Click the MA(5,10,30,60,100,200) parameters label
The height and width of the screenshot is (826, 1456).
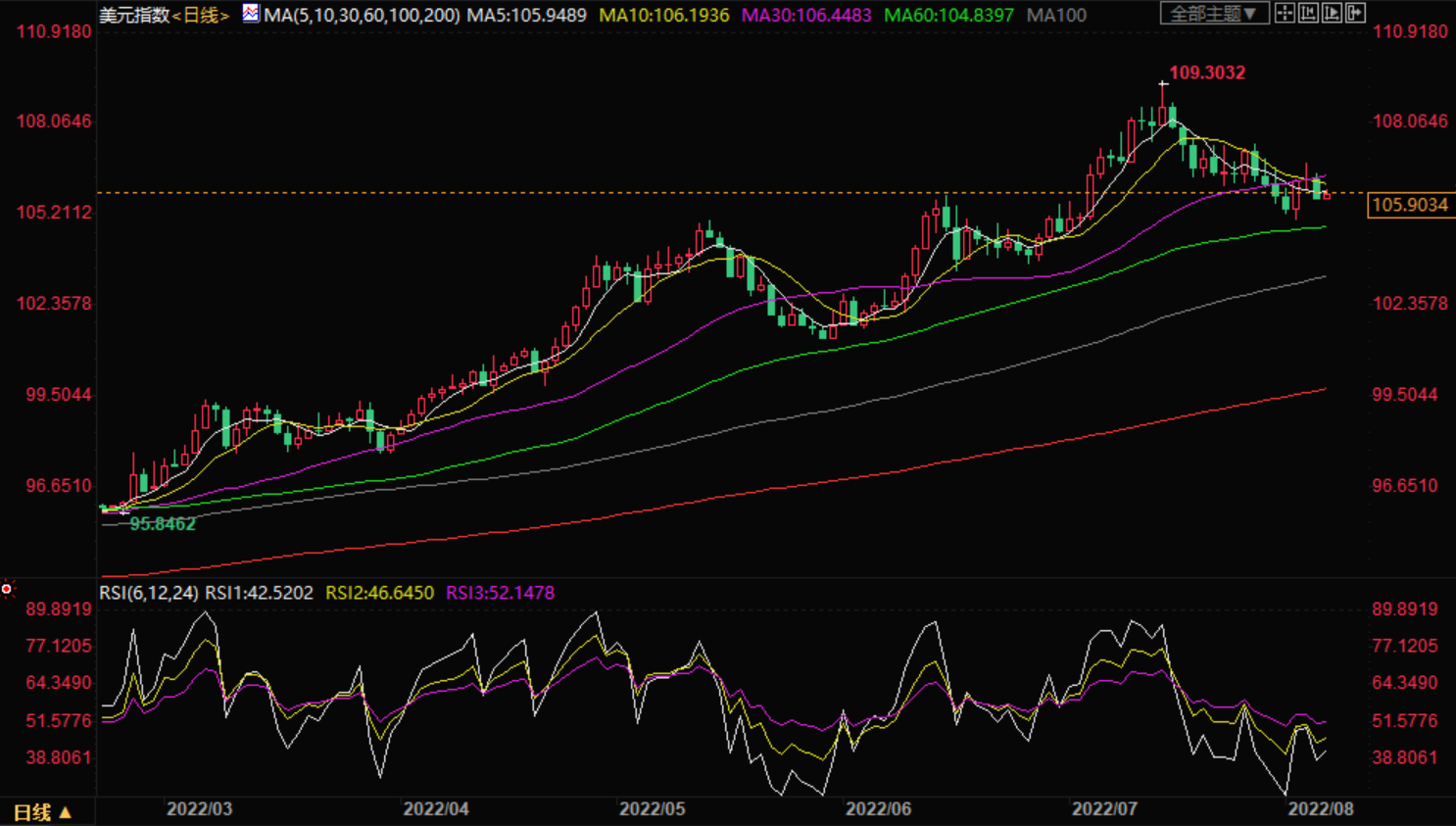tap(362, 15)
